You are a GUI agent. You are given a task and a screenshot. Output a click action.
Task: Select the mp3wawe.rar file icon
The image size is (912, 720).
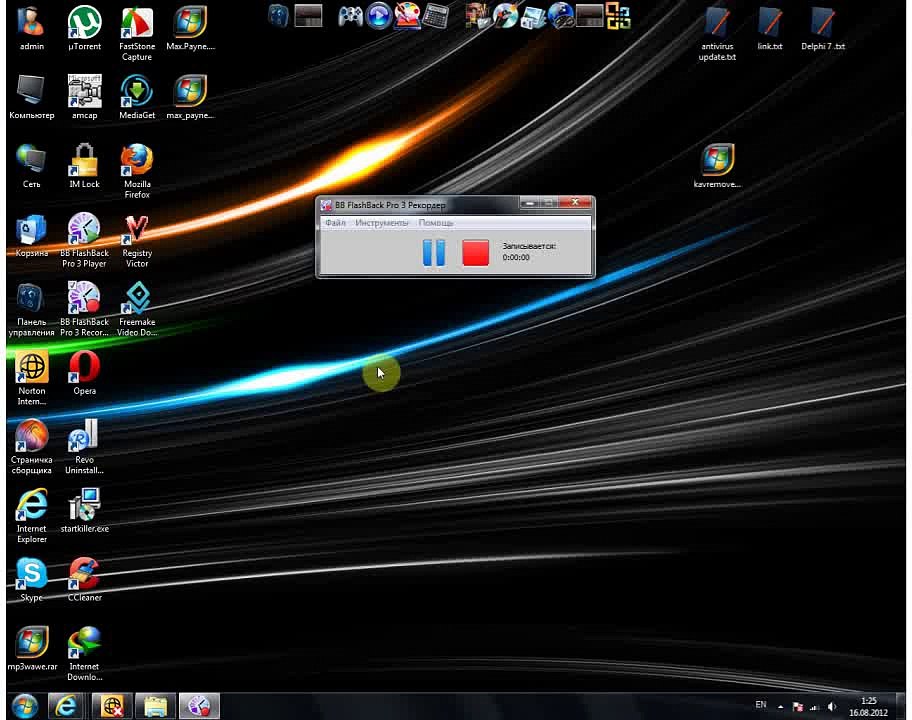pos(31,648)
